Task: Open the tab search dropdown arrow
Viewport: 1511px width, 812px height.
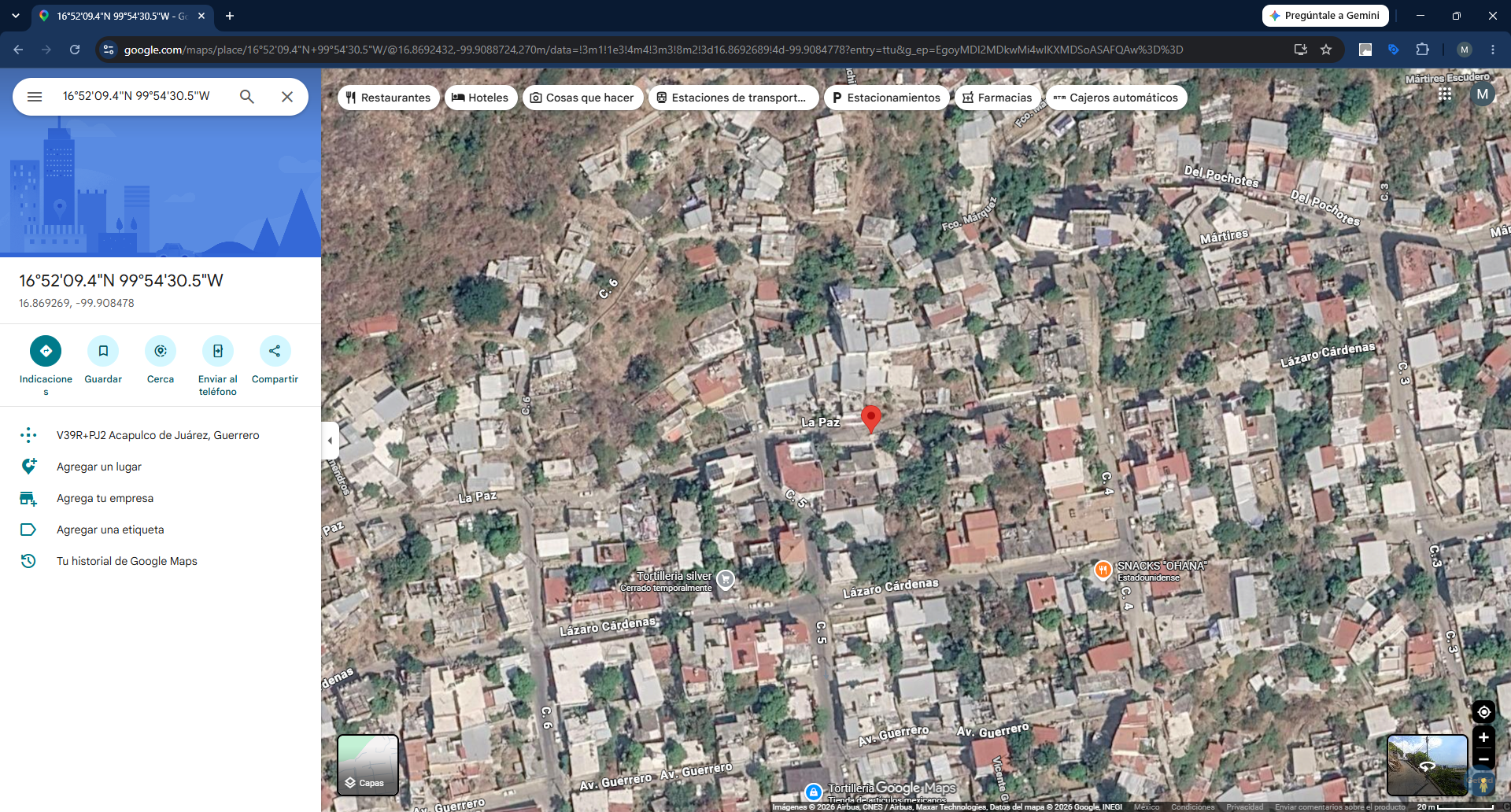Action: click(x=15, y=16)
